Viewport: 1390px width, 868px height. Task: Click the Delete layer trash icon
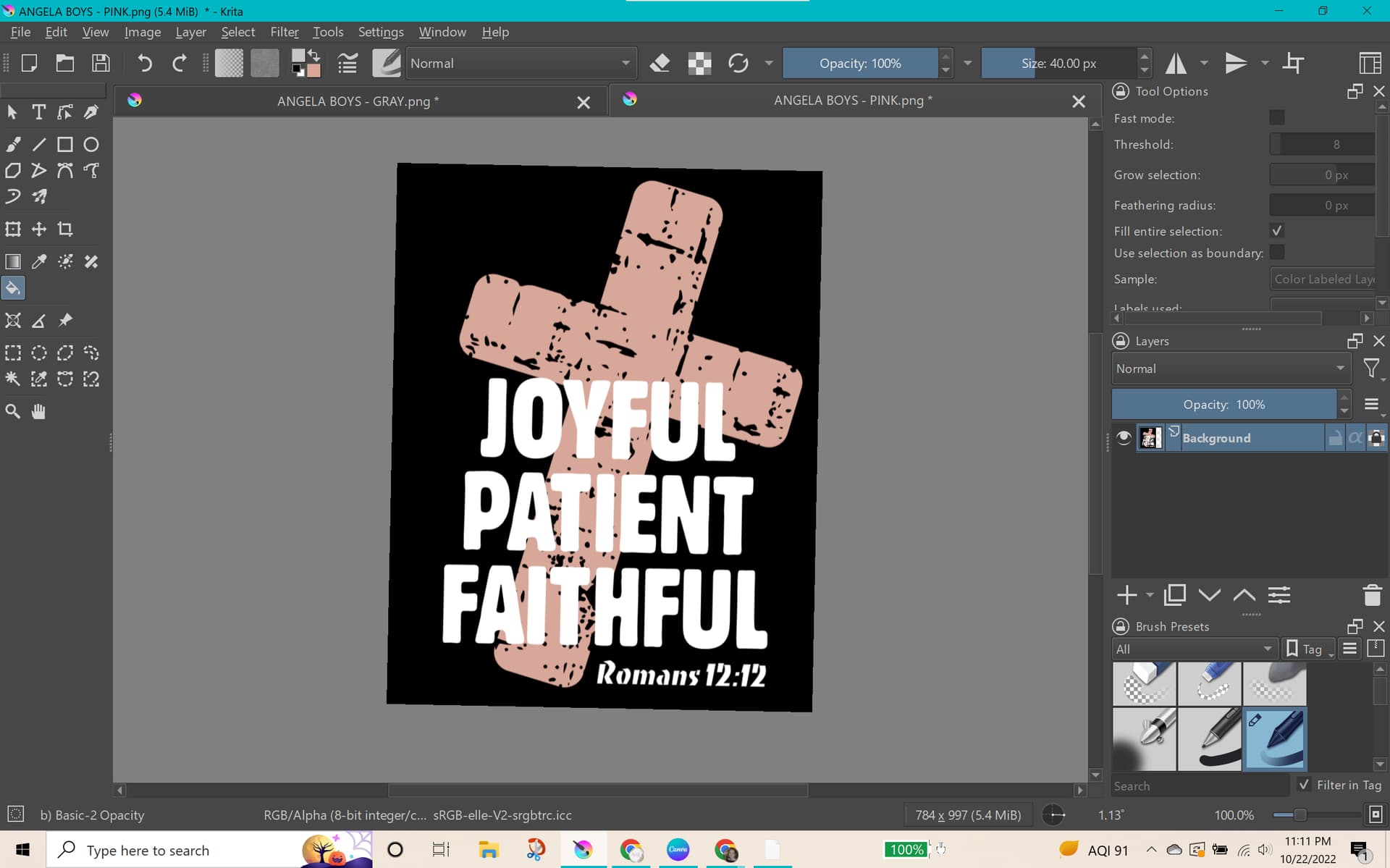click(x=1371, y=595)
